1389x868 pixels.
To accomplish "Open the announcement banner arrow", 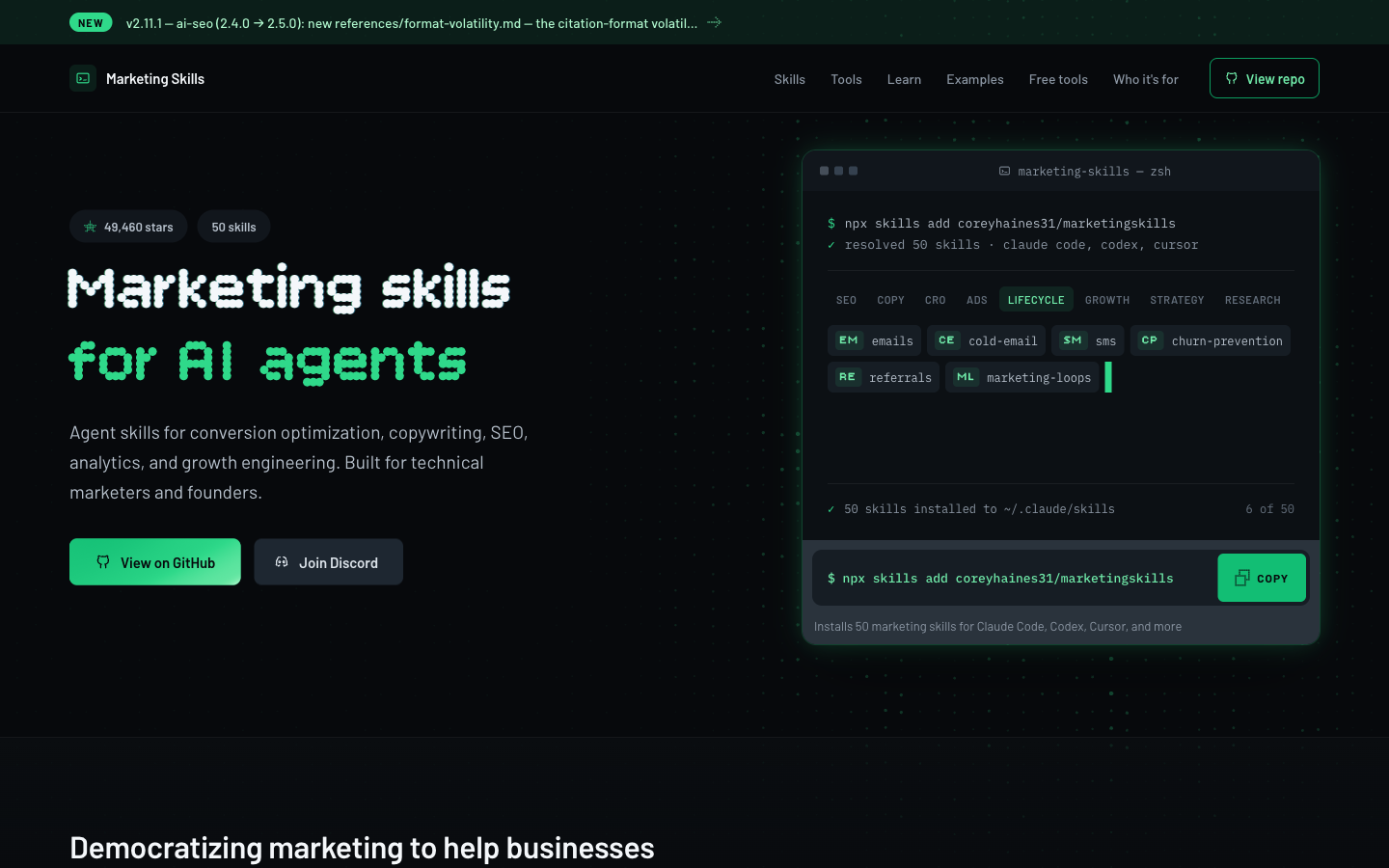I will 714,22.
